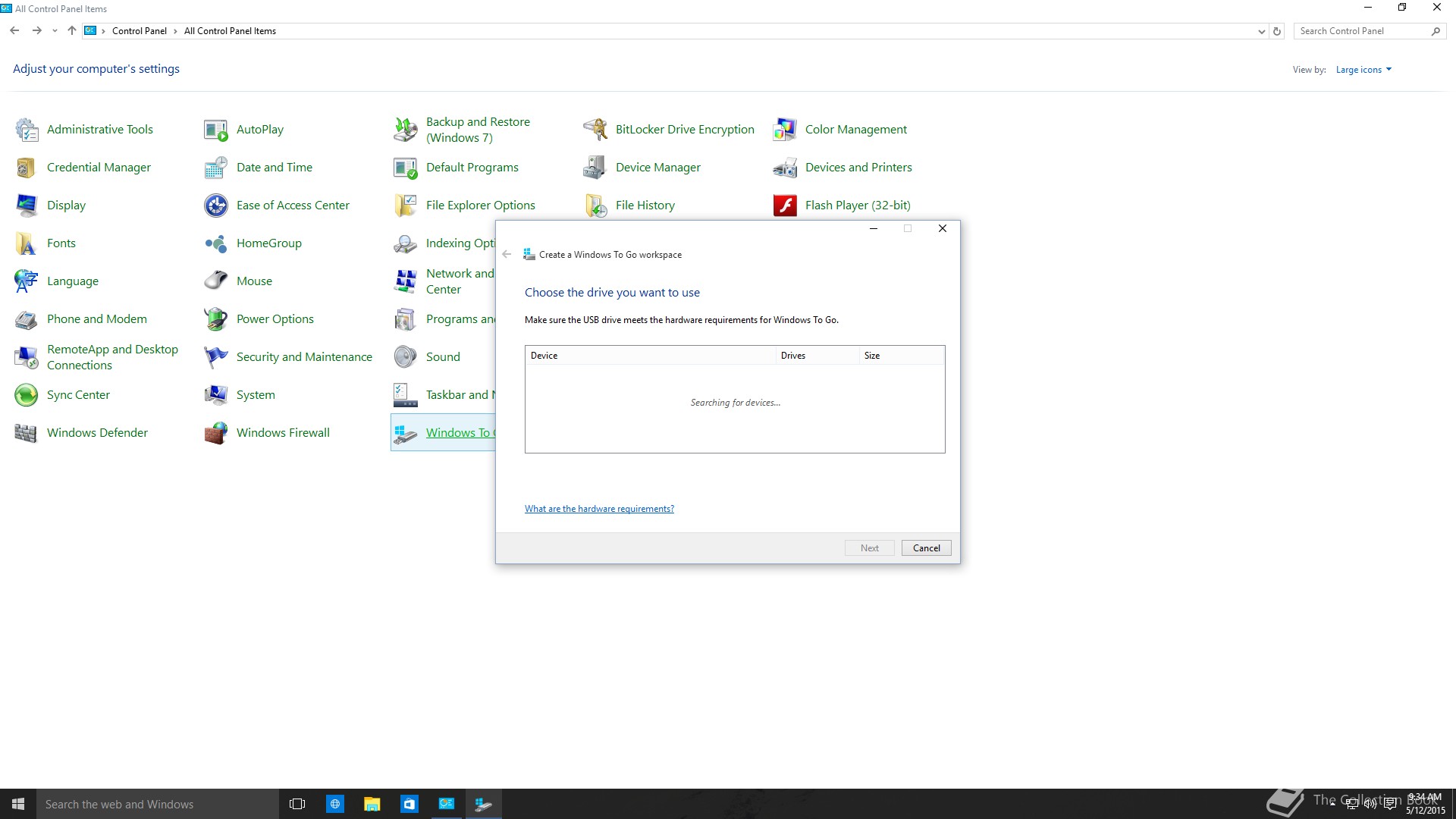The width and height of the screenshot is (1456, 819).
Task: Open Backup and Restore icon
Action: point(406,130)
